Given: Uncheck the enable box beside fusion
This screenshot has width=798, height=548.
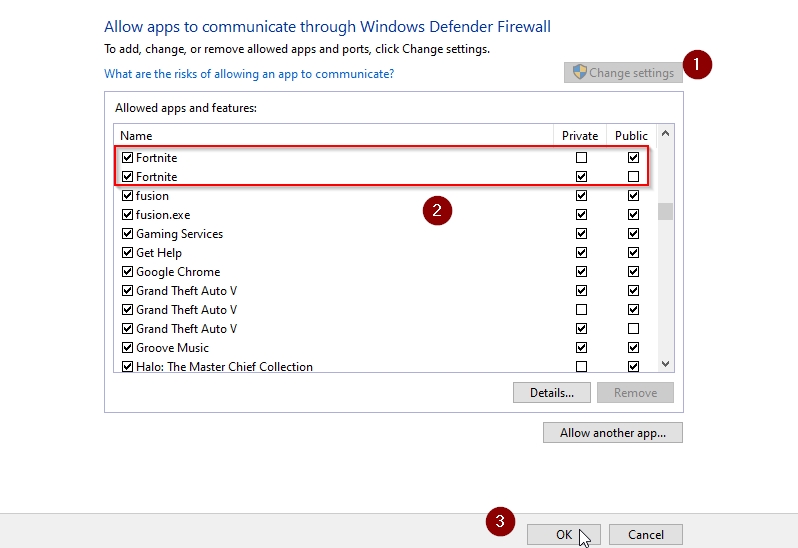Looking at the screenshot, I should pyautogui.click(x=127, y=196).
